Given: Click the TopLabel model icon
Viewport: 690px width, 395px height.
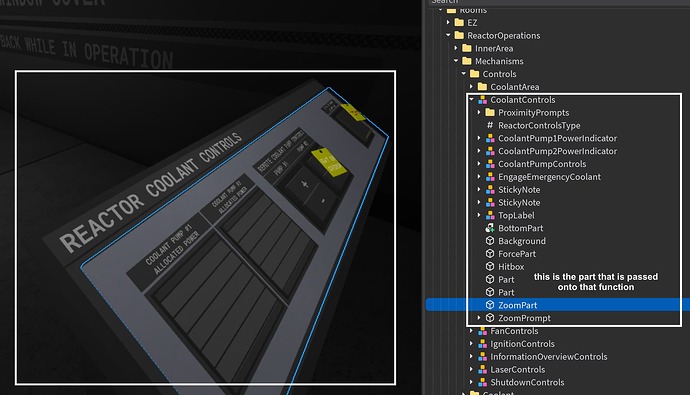Looking at the screenshot, I should (x=490, y=215).
